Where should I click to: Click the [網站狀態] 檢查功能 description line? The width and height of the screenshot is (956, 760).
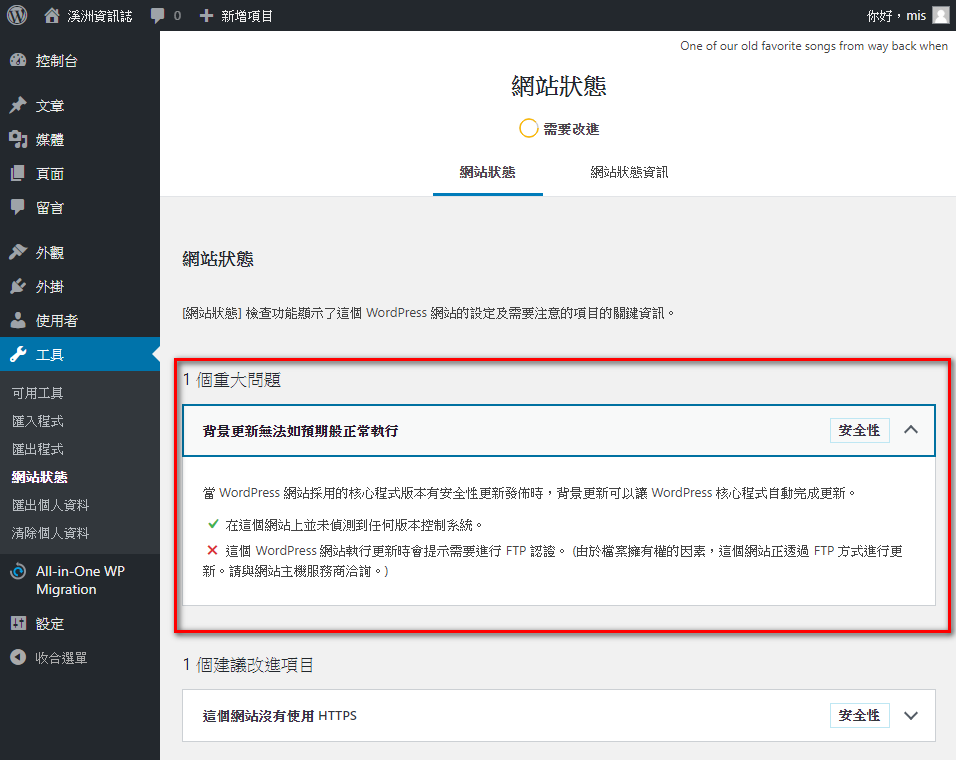coord(429,313)
